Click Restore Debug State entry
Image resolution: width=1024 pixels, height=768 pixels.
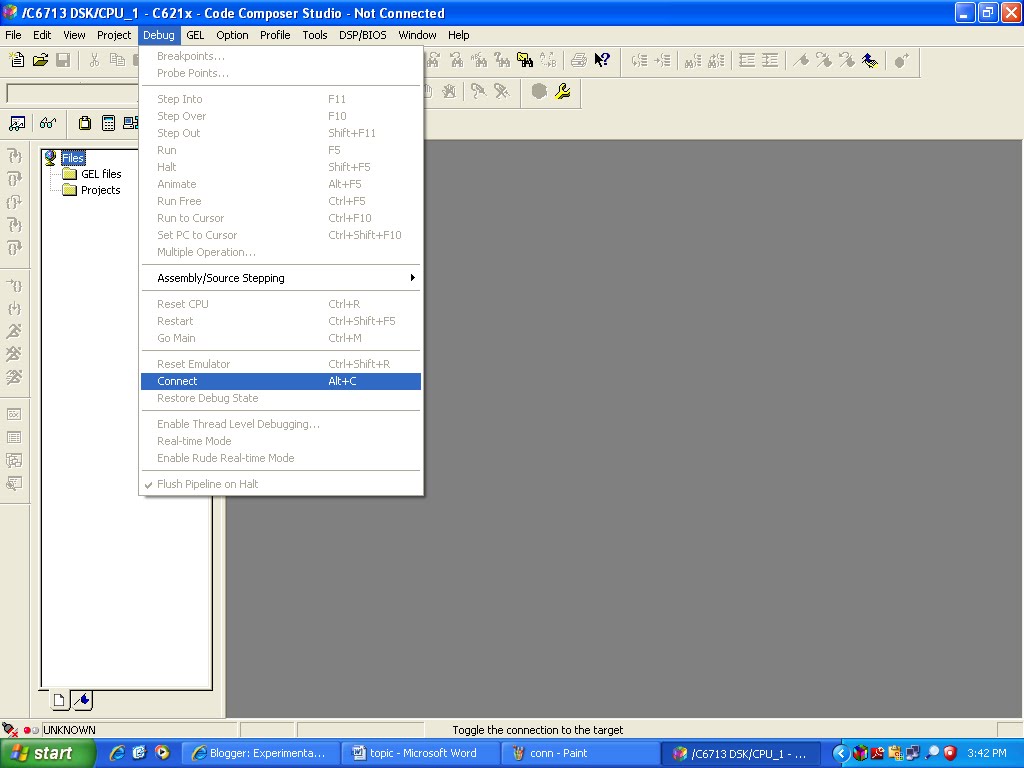(281, 398)
